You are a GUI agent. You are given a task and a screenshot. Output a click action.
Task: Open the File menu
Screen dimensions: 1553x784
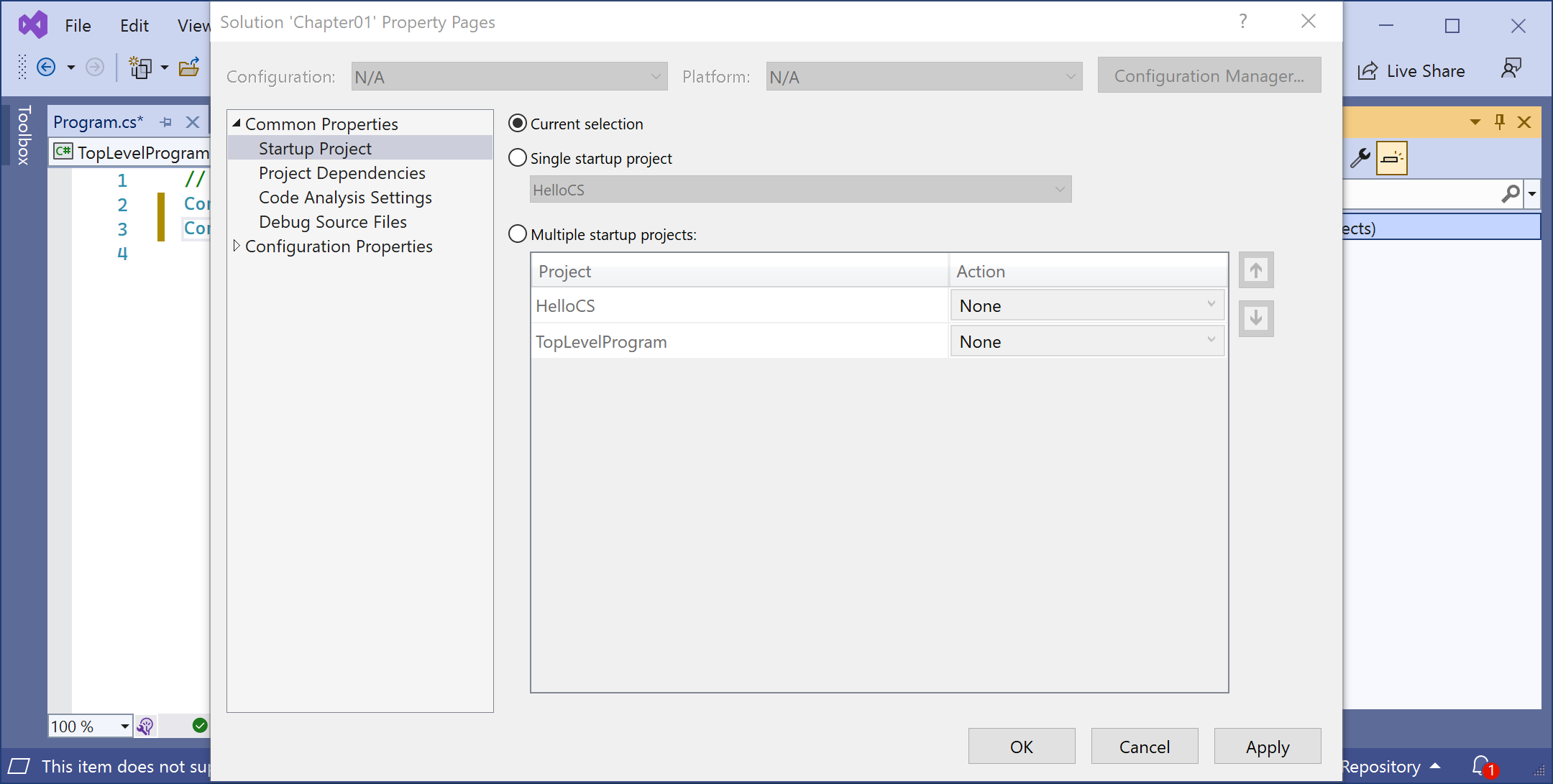(x=78, y=26)
